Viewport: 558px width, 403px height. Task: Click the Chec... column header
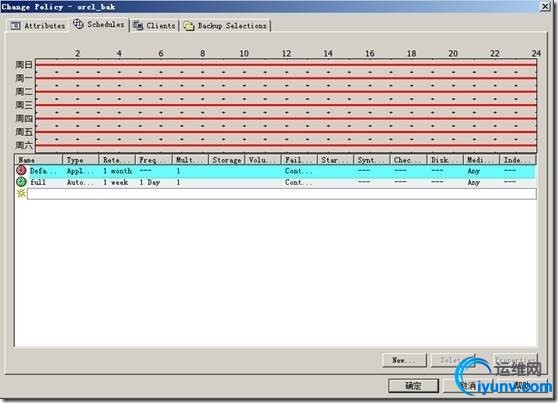pos(408,160)
